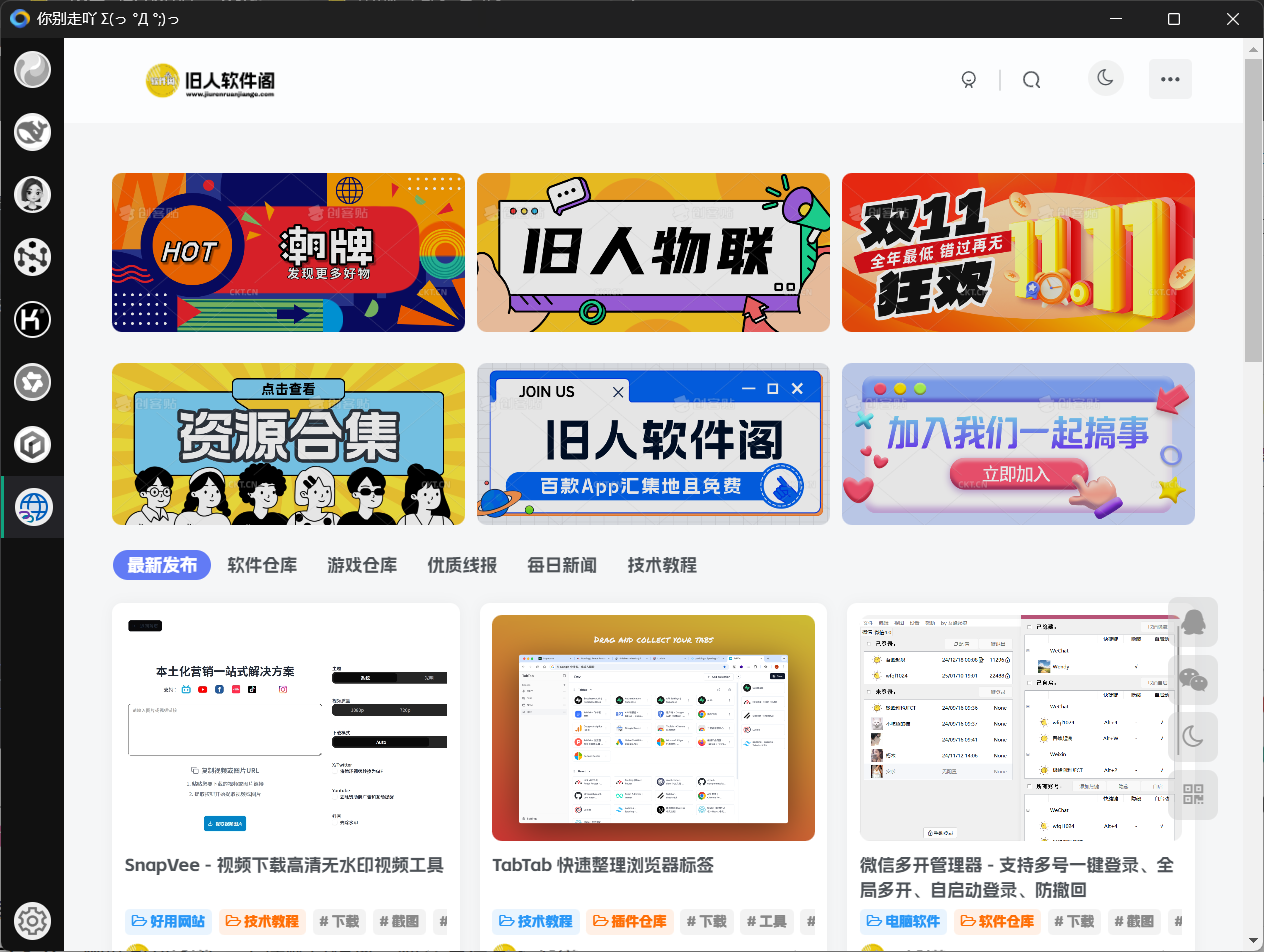Open settings gear at sidebar bottom

[x=32, y=920]
